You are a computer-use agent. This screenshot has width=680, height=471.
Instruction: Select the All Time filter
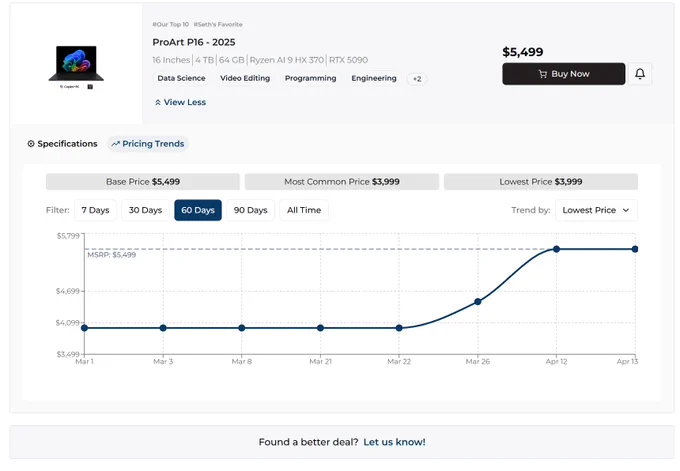304,210
